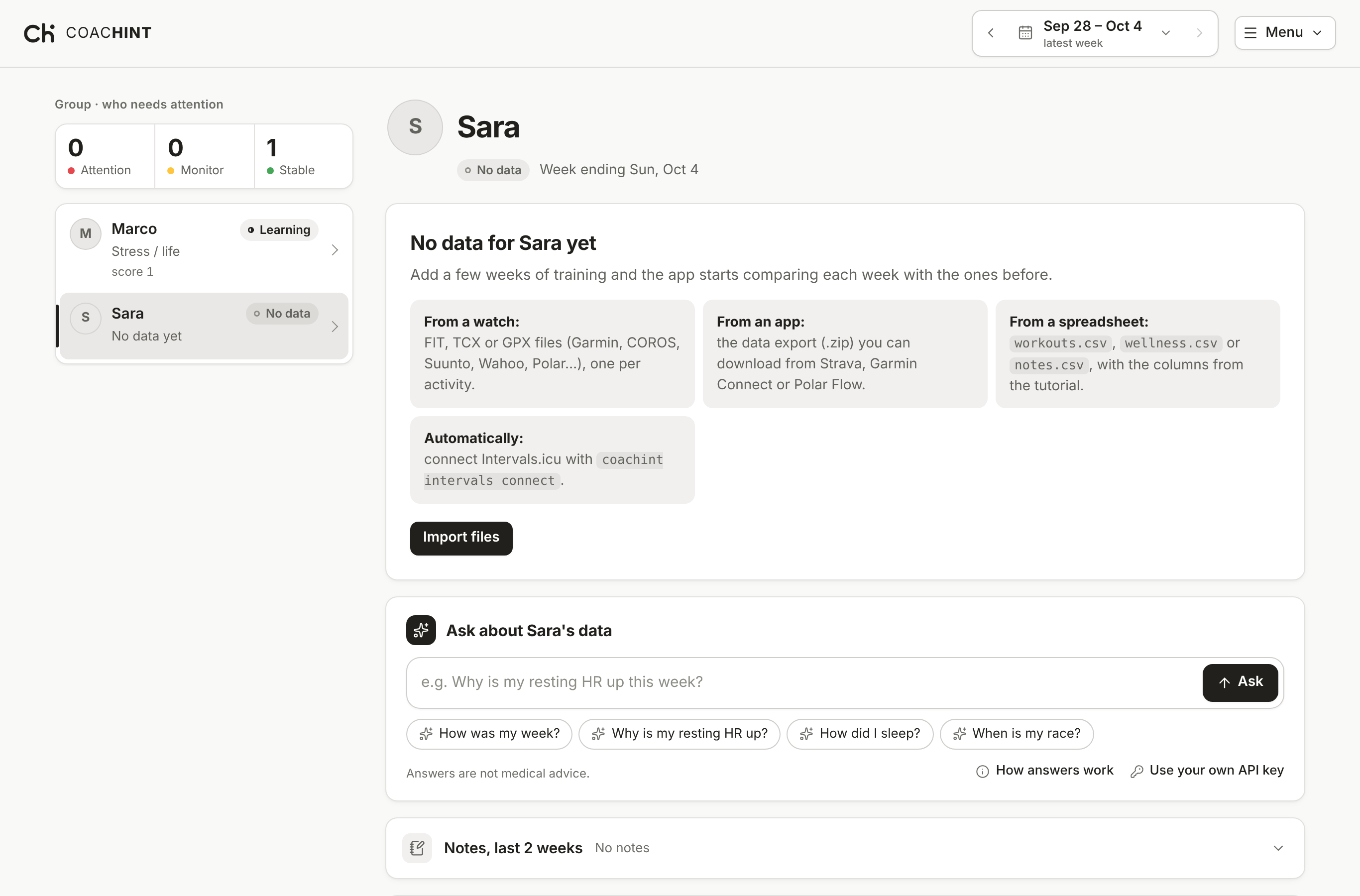This screenshot has width=1360, height=896.
Task: Click the notes pencil icon
Action: pos(417,848)
